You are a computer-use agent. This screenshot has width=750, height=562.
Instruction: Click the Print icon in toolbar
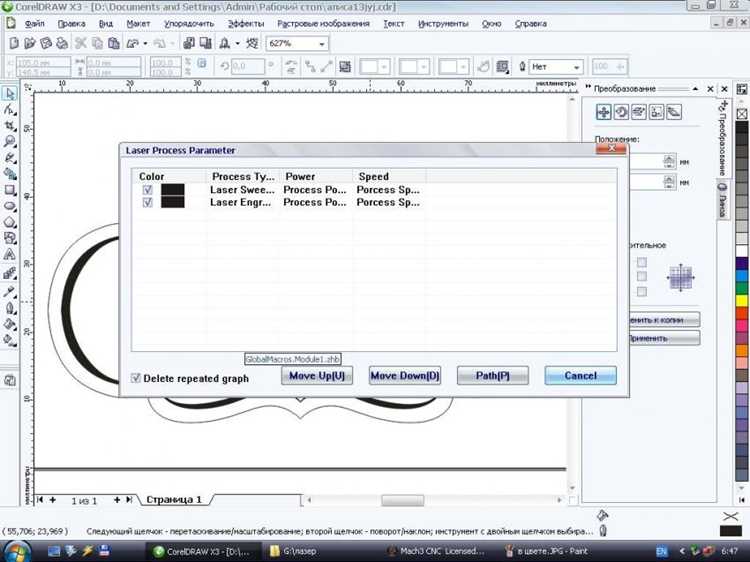(62, 44)
